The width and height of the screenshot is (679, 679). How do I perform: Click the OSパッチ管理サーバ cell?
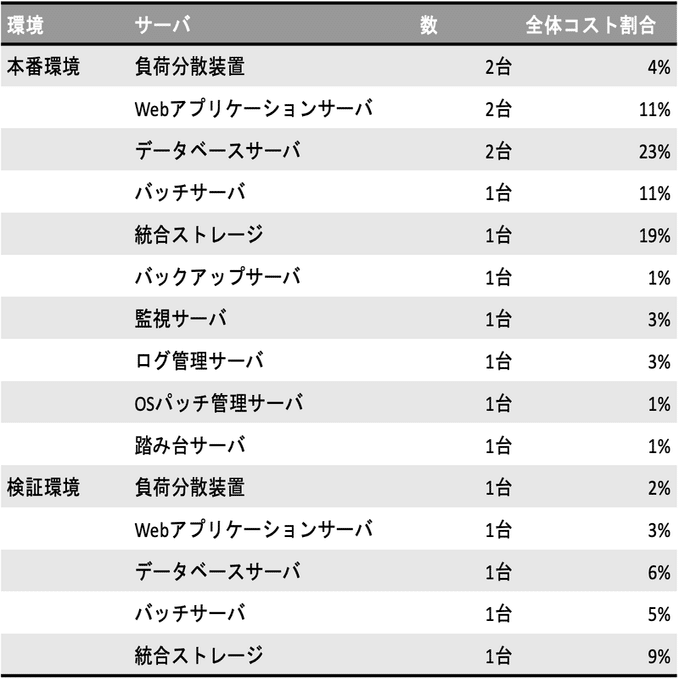click(219, 404)
